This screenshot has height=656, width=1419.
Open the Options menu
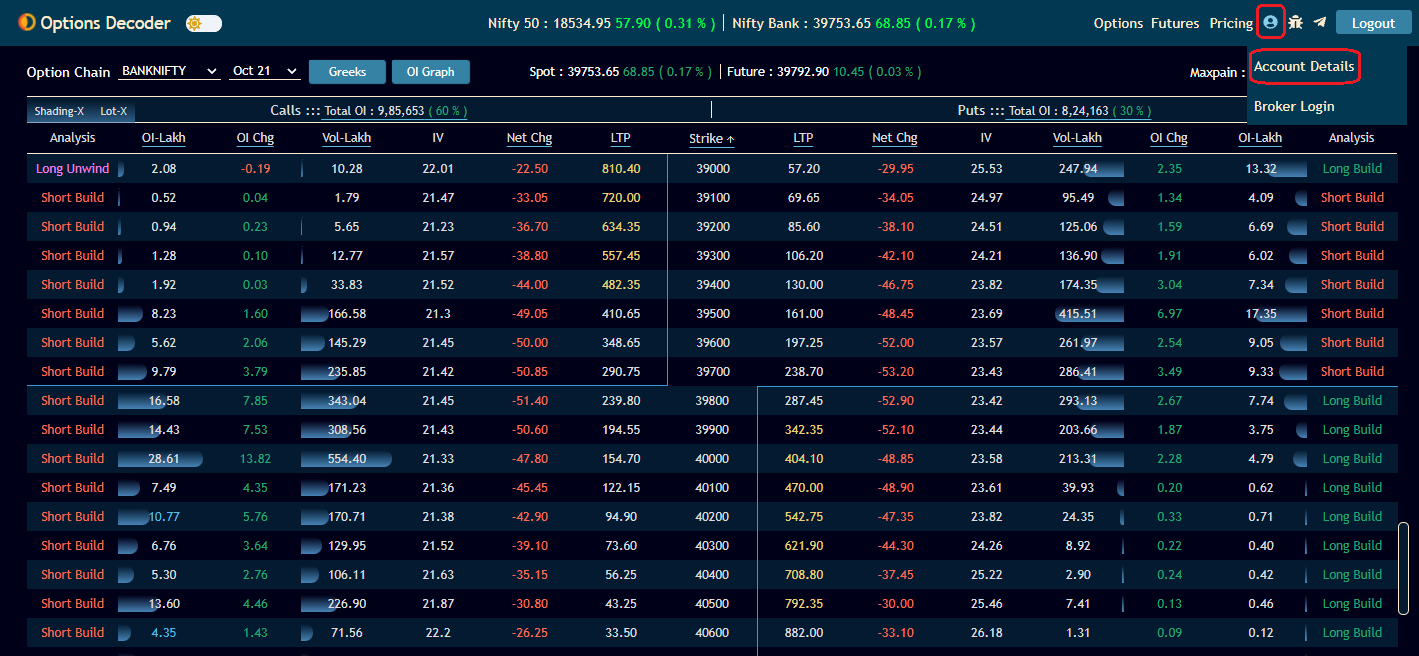pos(1118,23)
